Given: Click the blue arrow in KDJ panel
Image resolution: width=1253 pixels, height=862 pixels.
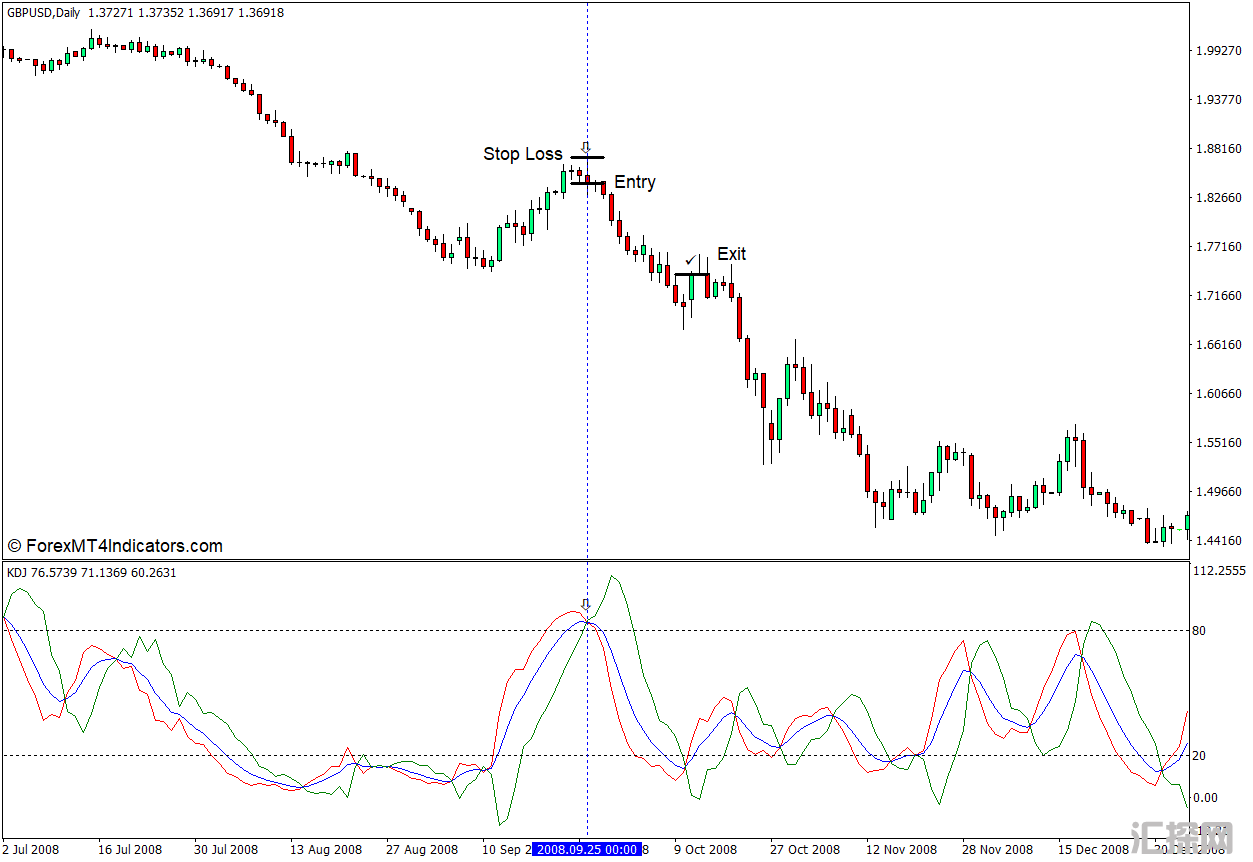Looking at the screenshot, I should pos(587,605).
